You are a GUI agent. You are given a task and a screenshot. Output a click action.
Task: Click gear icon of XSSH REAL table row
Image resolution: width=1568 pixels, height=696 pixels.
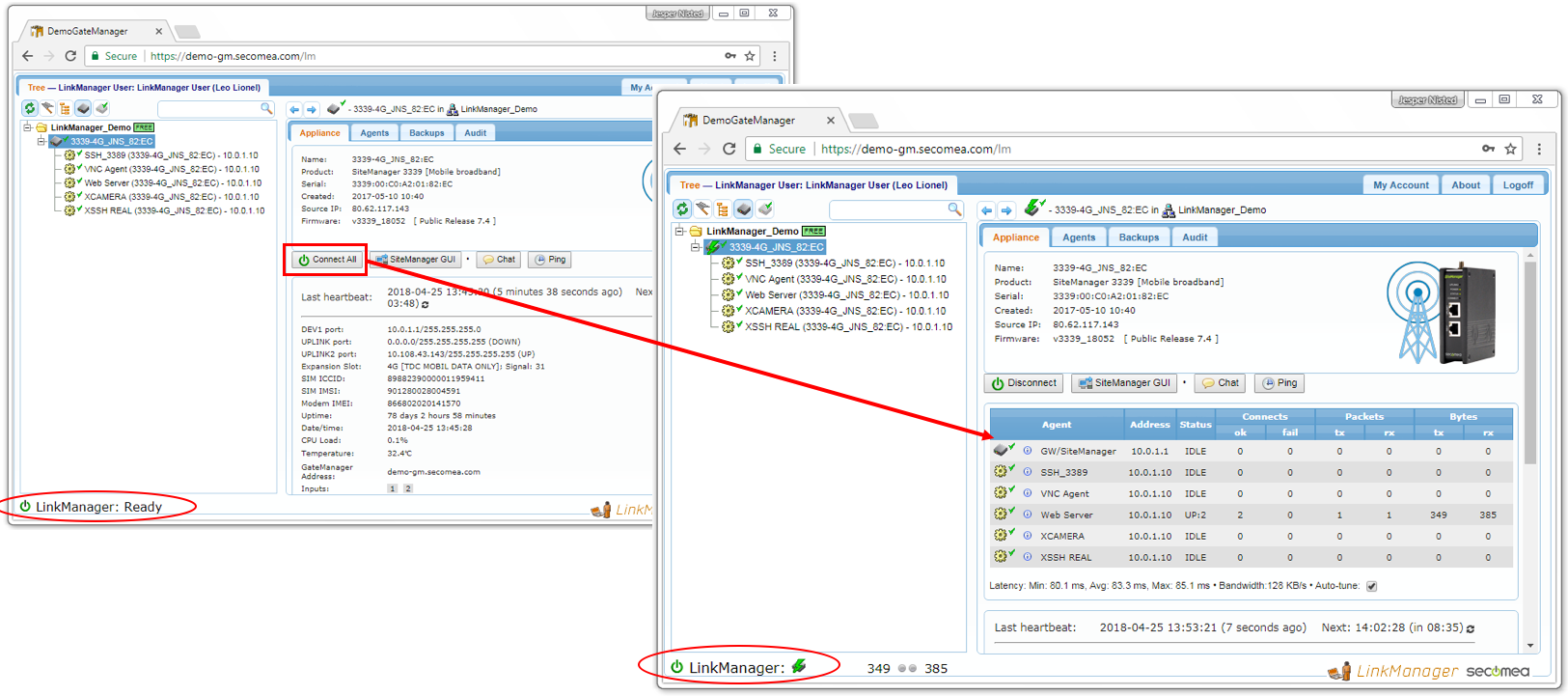pyautogui.click(x=1002, y=556)
